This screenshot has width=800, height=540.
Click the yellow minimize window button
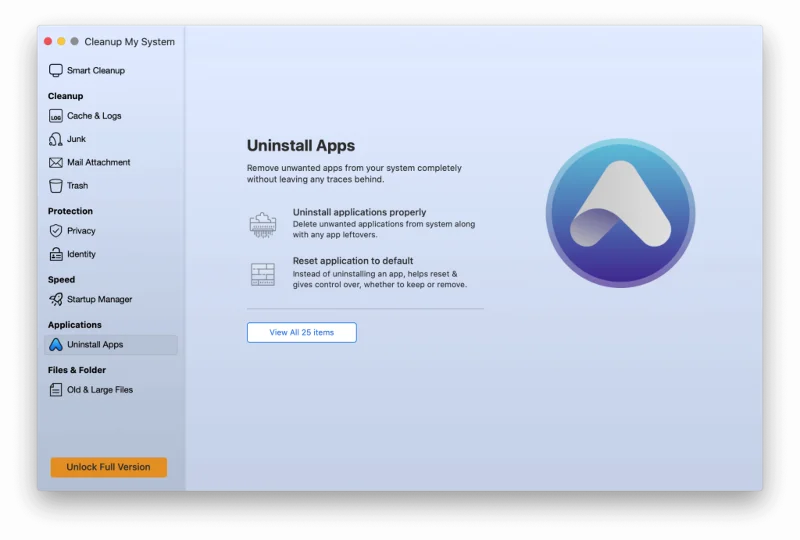(x=61, y=42)
